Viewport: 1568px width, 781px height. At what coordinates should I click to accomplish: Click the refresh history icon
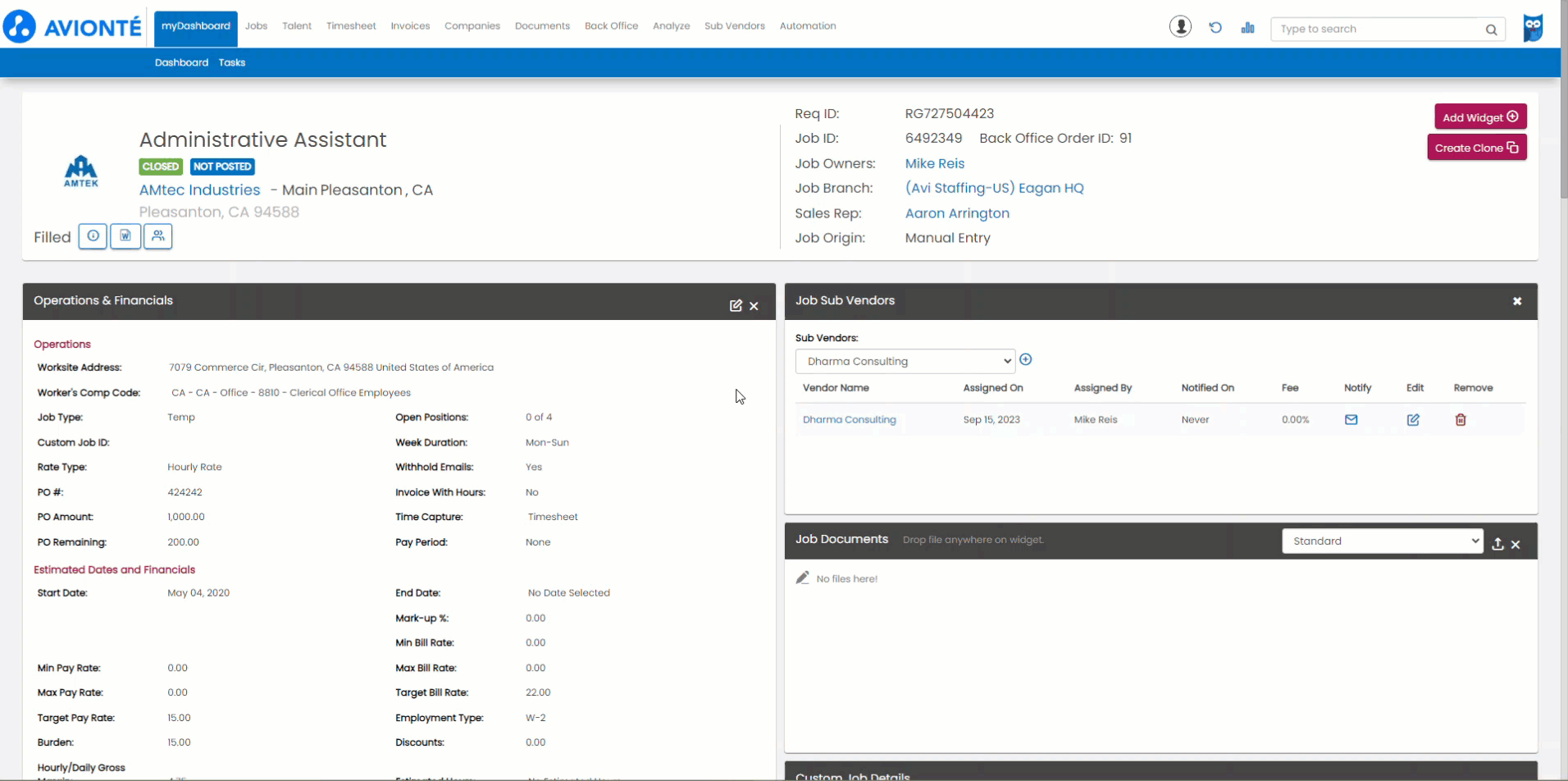click(1215, 28)
